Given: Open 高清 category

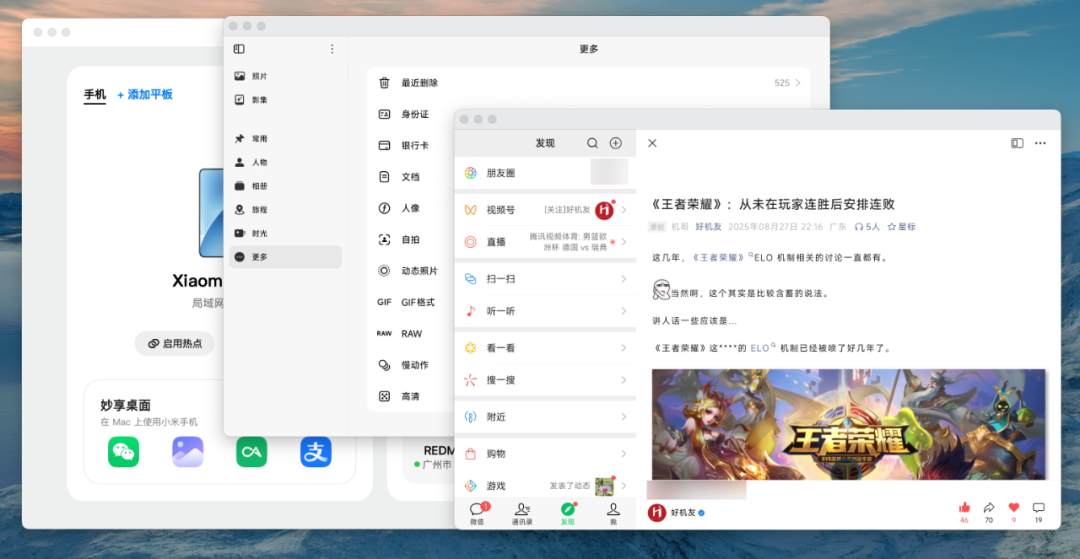Looking at the screenshot, I should point(410,397).
